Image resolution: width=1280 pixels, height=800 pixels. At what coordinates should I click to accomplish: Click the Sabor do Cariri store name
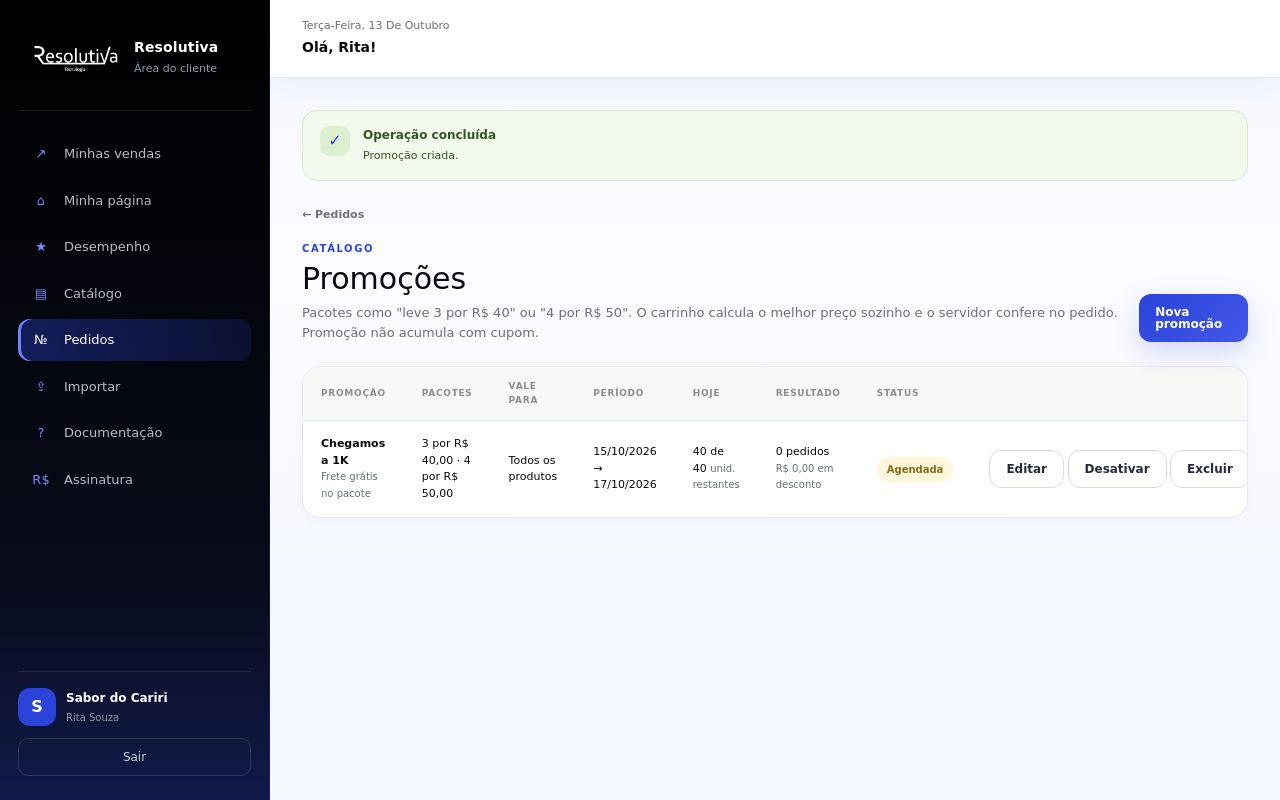coord(117,698)
